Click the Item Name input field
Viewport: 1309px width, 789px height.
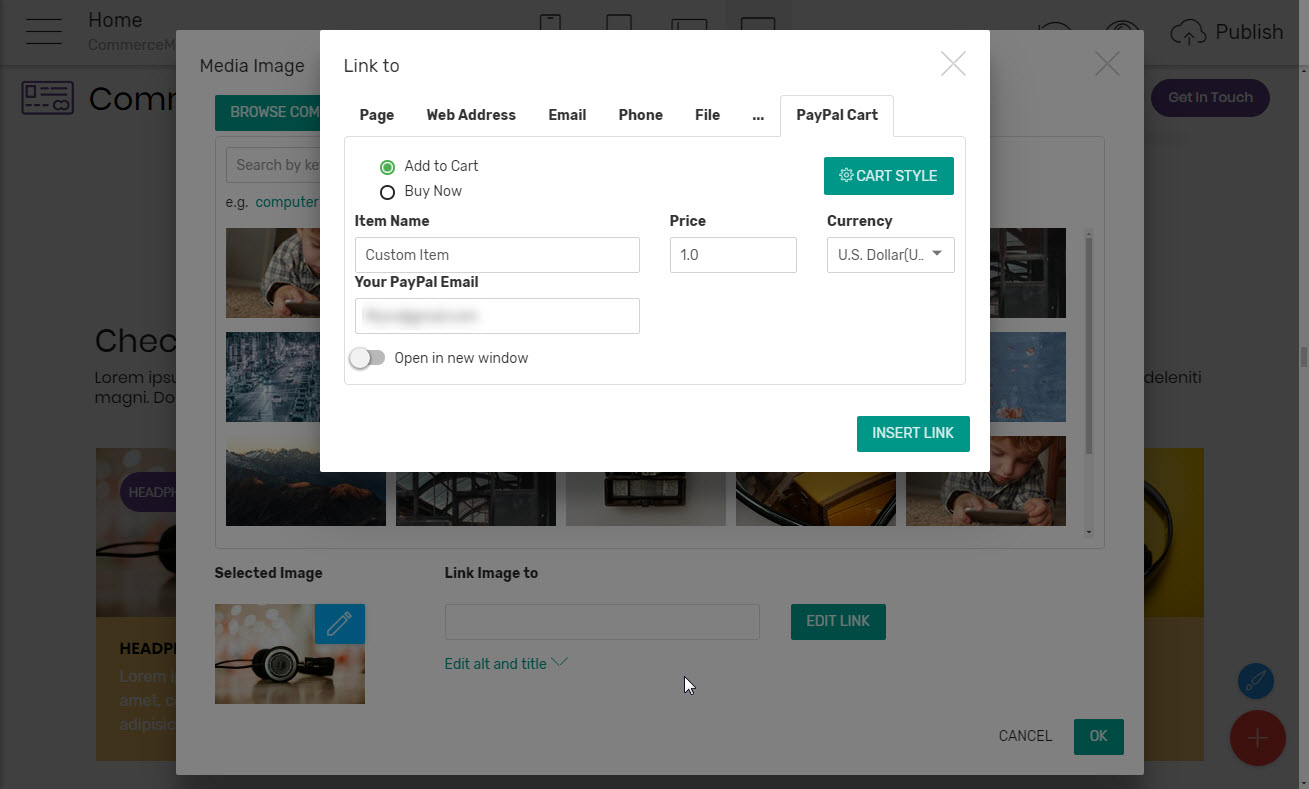497,255
